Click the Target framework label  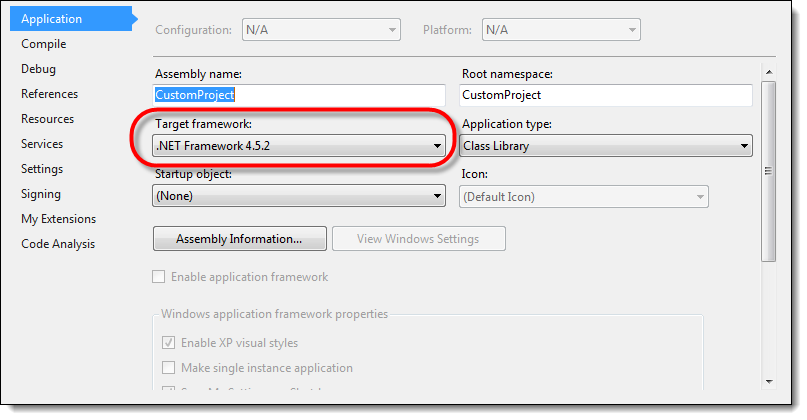203,124
